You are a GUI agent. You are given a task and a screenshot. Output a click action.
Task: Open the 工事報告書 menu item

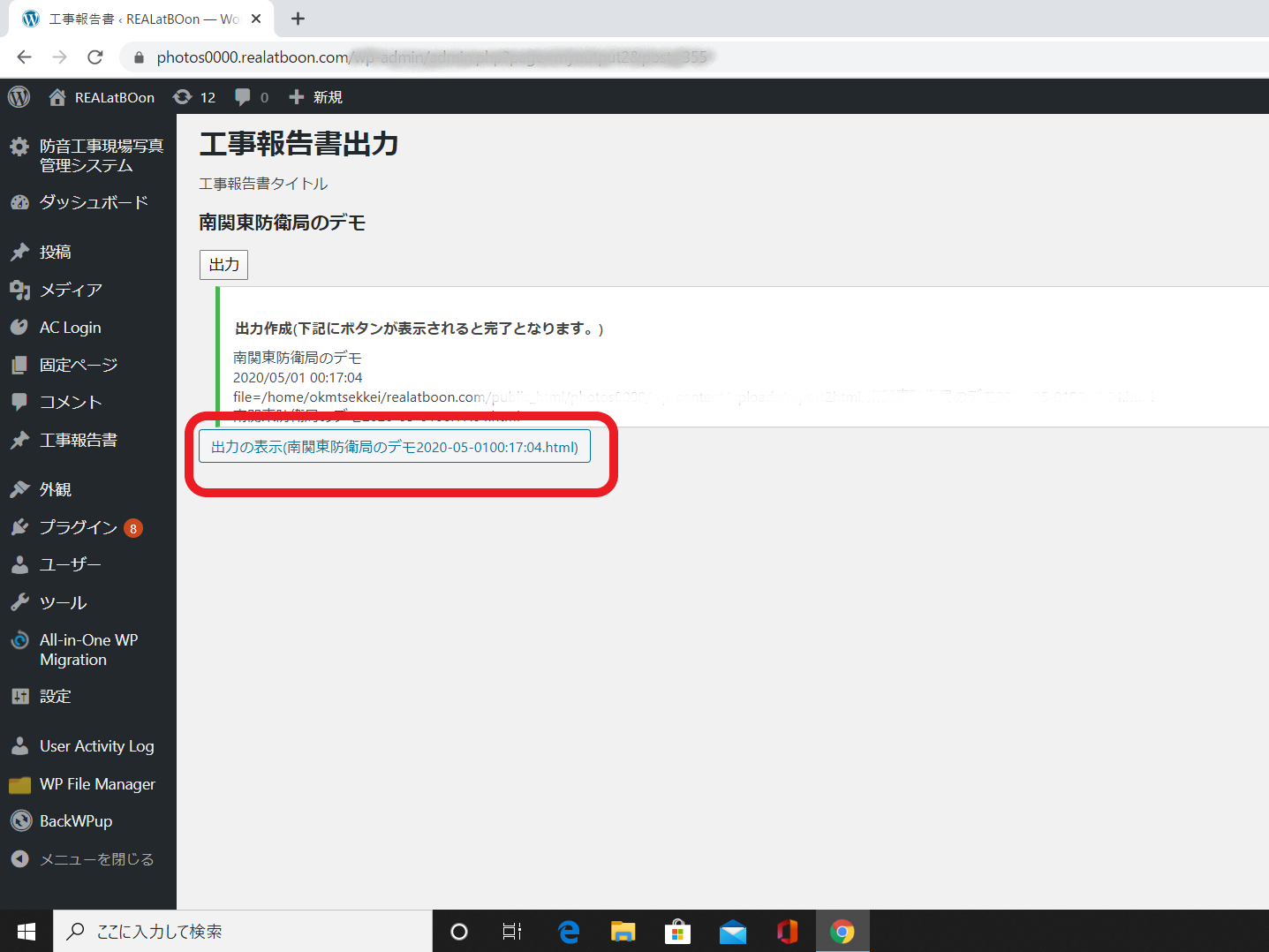78,440
